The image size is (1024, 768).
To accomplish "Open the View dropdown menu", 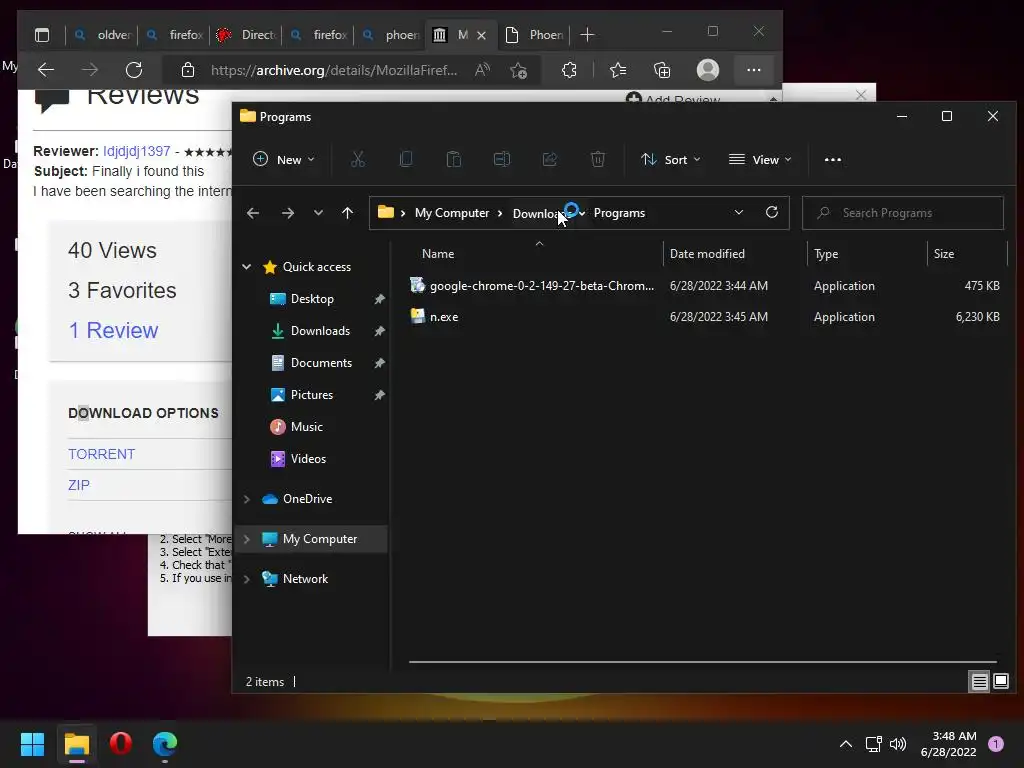I will (x=760, y=159).
